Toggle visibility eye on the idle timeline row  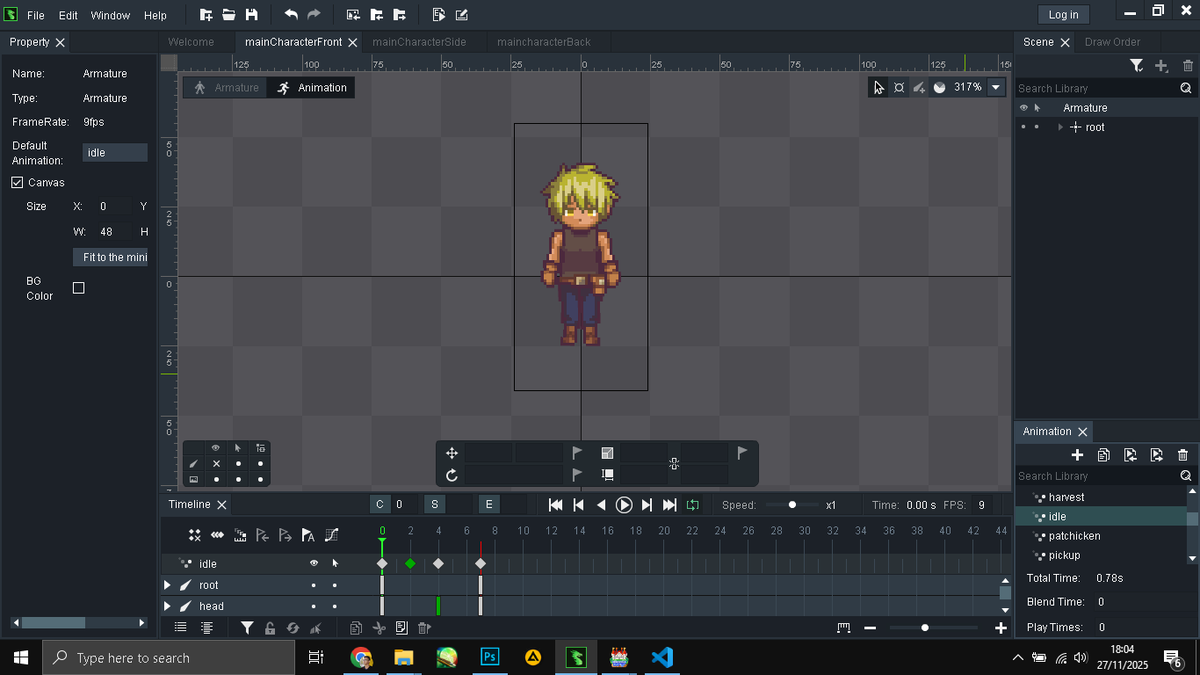pyautogui.click(x=314, y=564)
